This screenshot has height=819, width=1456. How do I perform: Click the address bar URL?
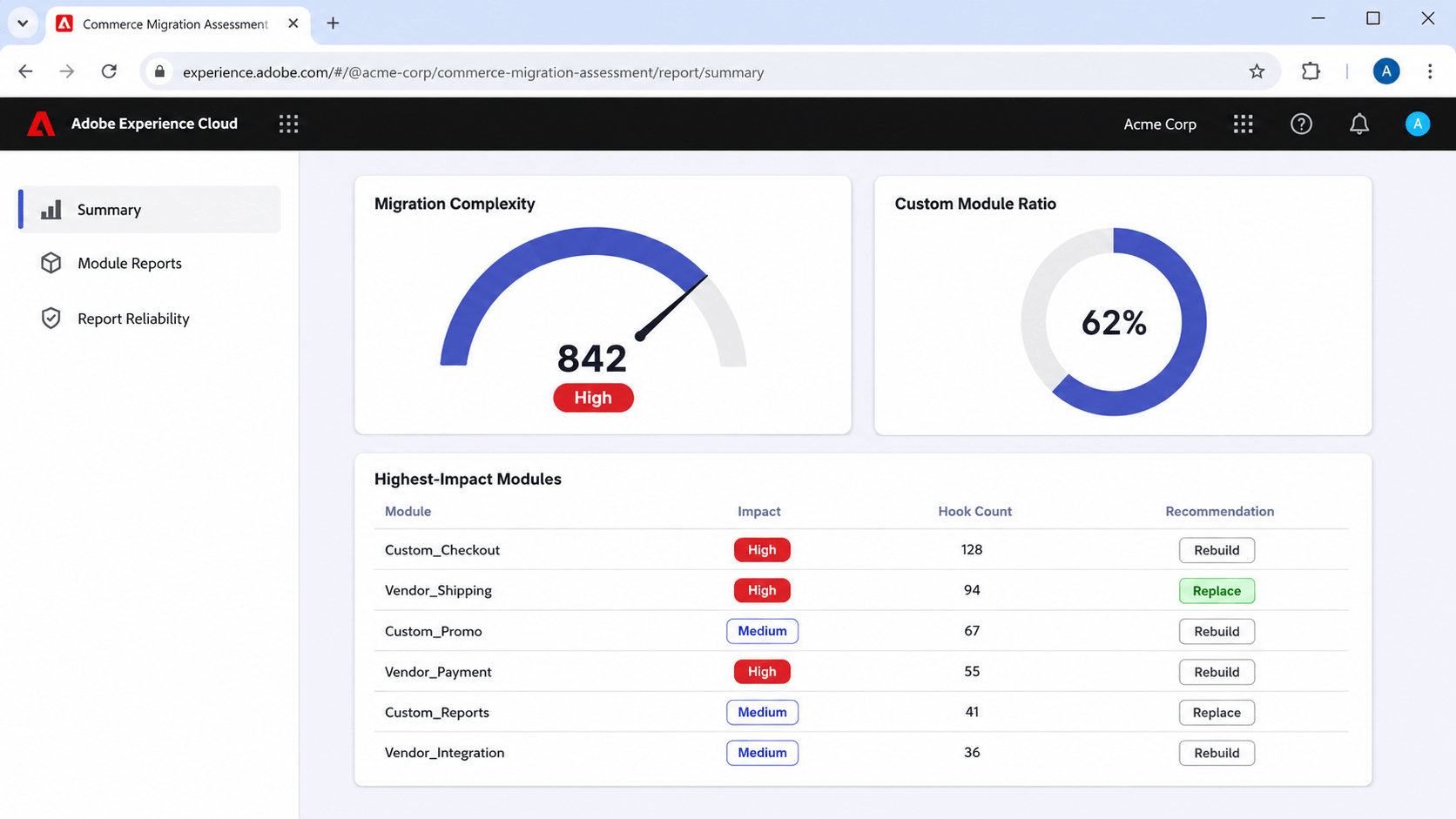[x=473, y=72]
